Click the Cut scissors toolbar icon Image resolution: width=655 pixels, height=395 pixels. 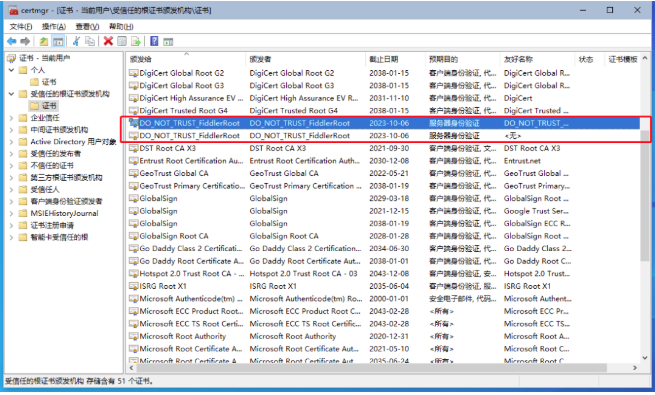pos(76,41)
